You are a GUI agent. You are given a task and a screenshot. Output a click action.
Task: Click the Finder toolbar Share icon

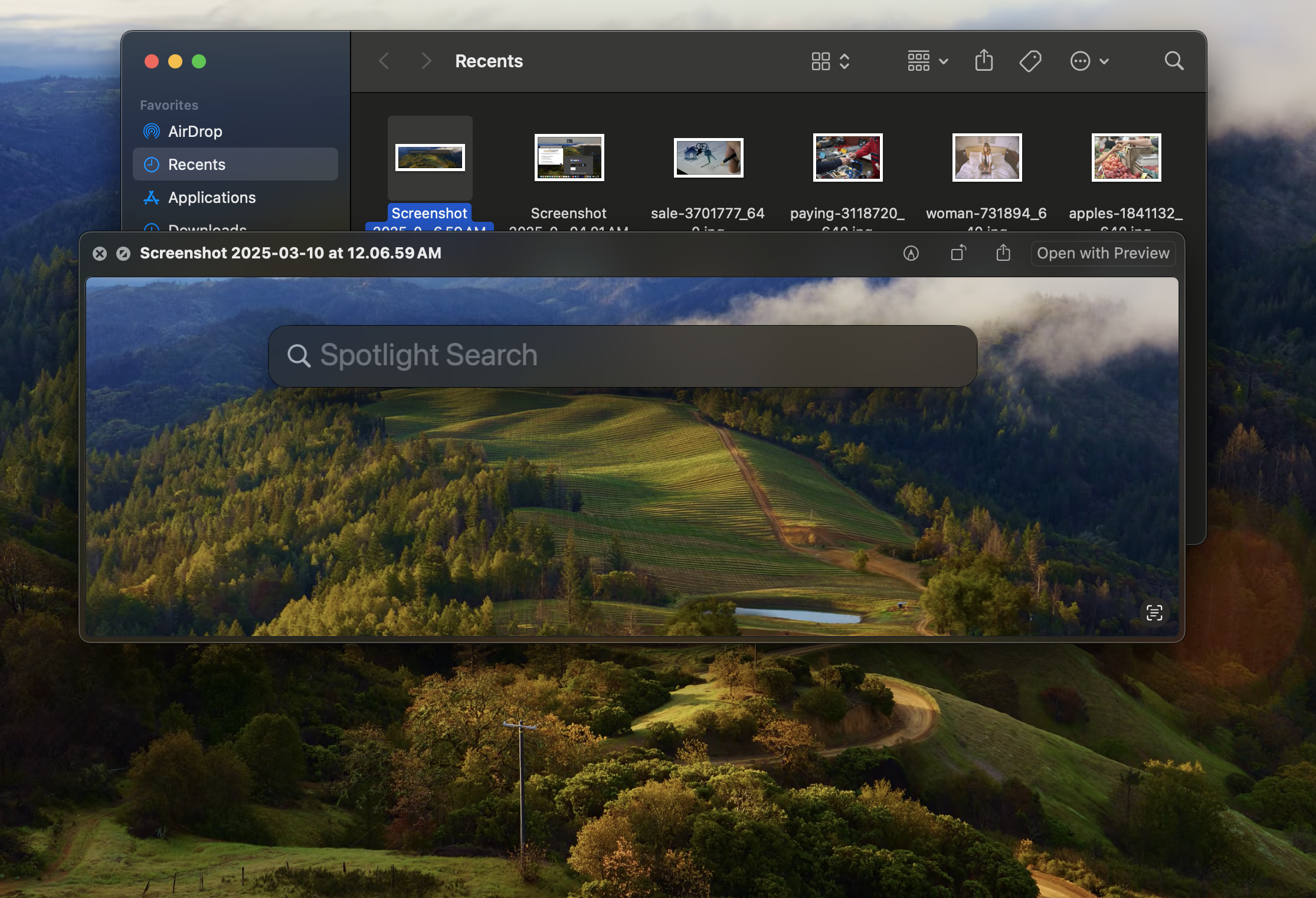[x=984, y=61]
